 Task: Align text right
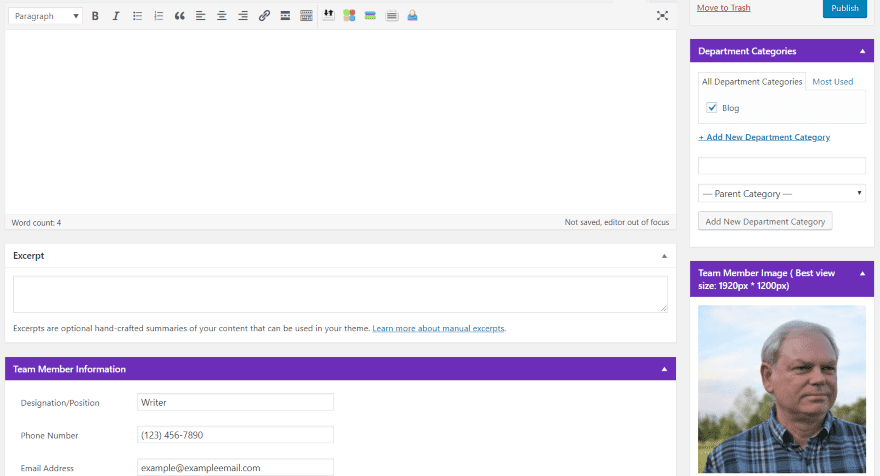click(242, 16)
